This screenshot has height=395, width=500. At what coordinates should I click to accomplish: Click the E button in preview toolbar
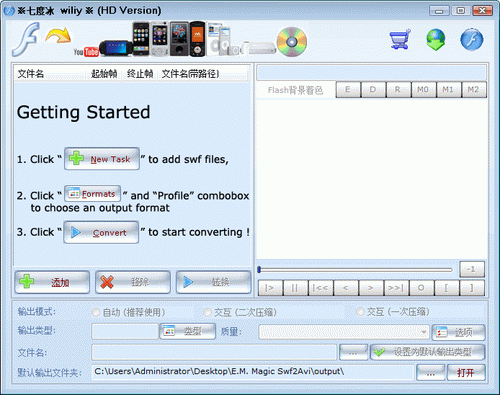(348, 89)
